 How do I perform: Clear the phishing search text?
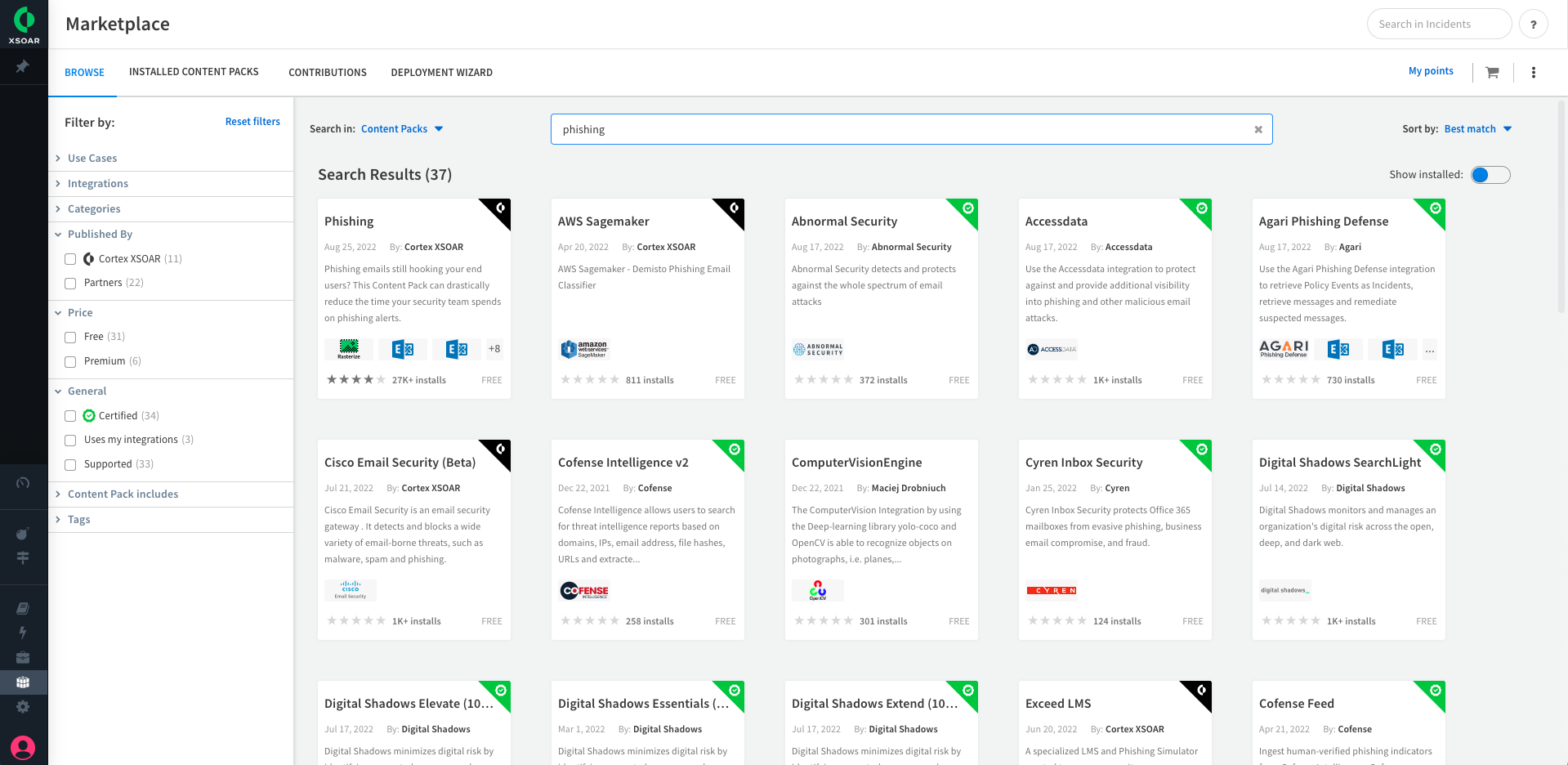click(1258, 129)
